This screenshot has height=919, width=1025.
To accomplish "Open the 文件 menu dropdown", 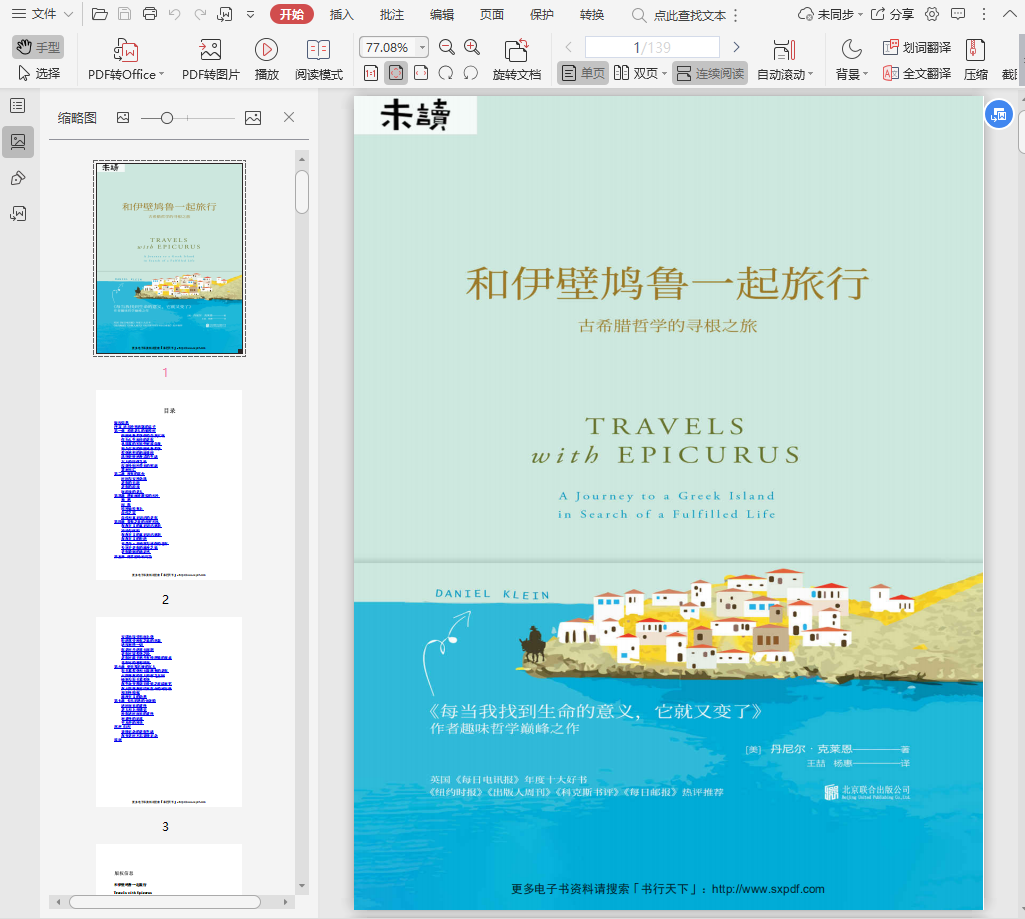I will [42, 14].
